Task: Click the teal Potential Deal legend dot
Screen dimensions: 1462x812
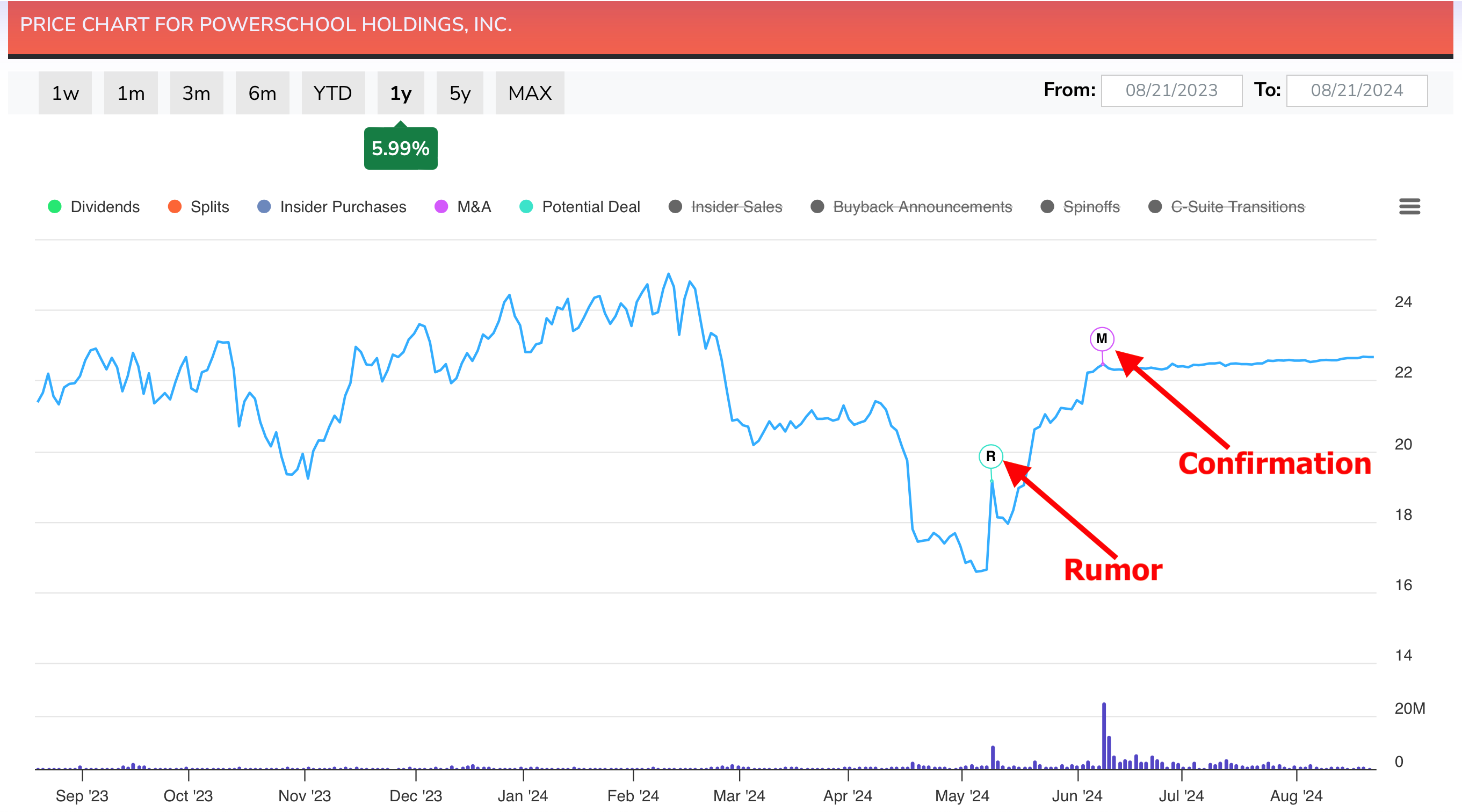Action: pos(526,207)
